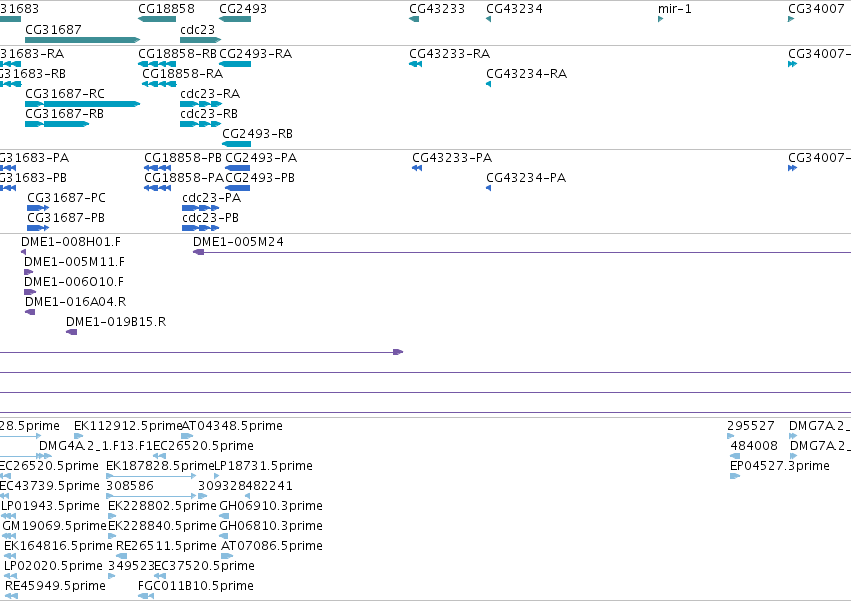This screenshot has width=851, height=601.
Task: Select the DME1-005M24 BAC label
Action: (238, 242)
